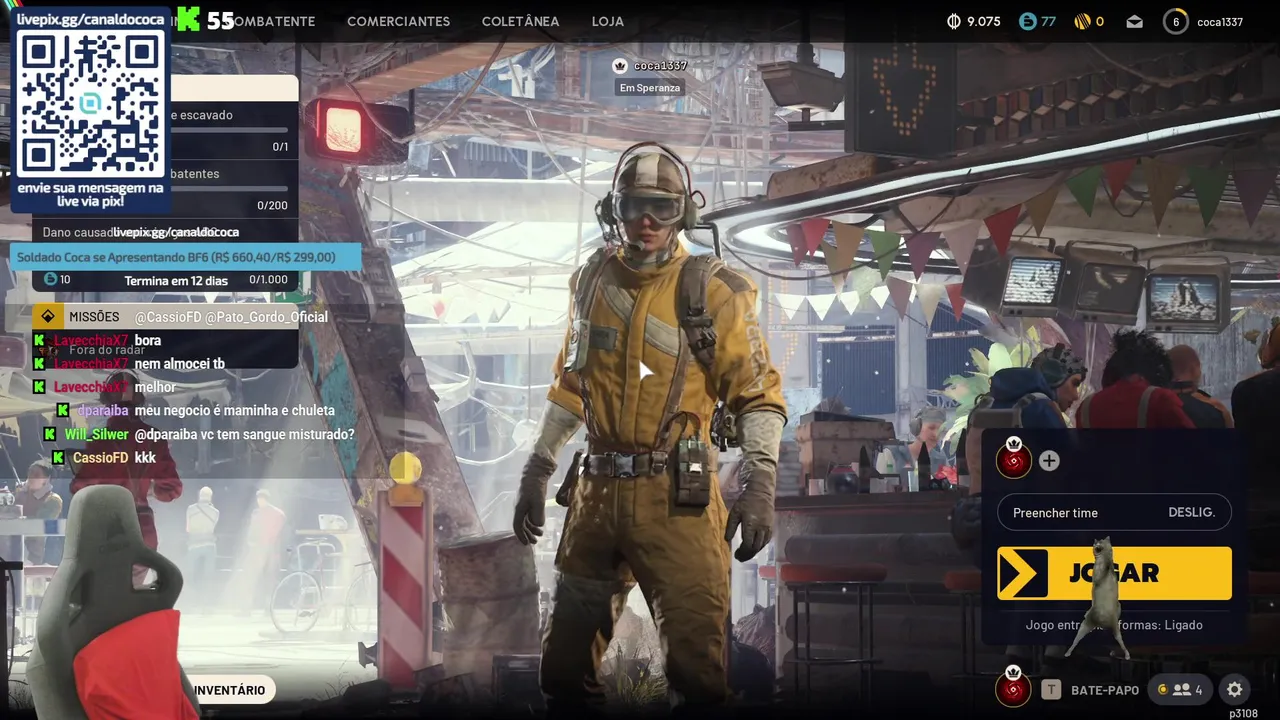The height and width of the screenshot is (720, 1280).
Task: Open the COMERCIANTES tab
Action: 398,21
